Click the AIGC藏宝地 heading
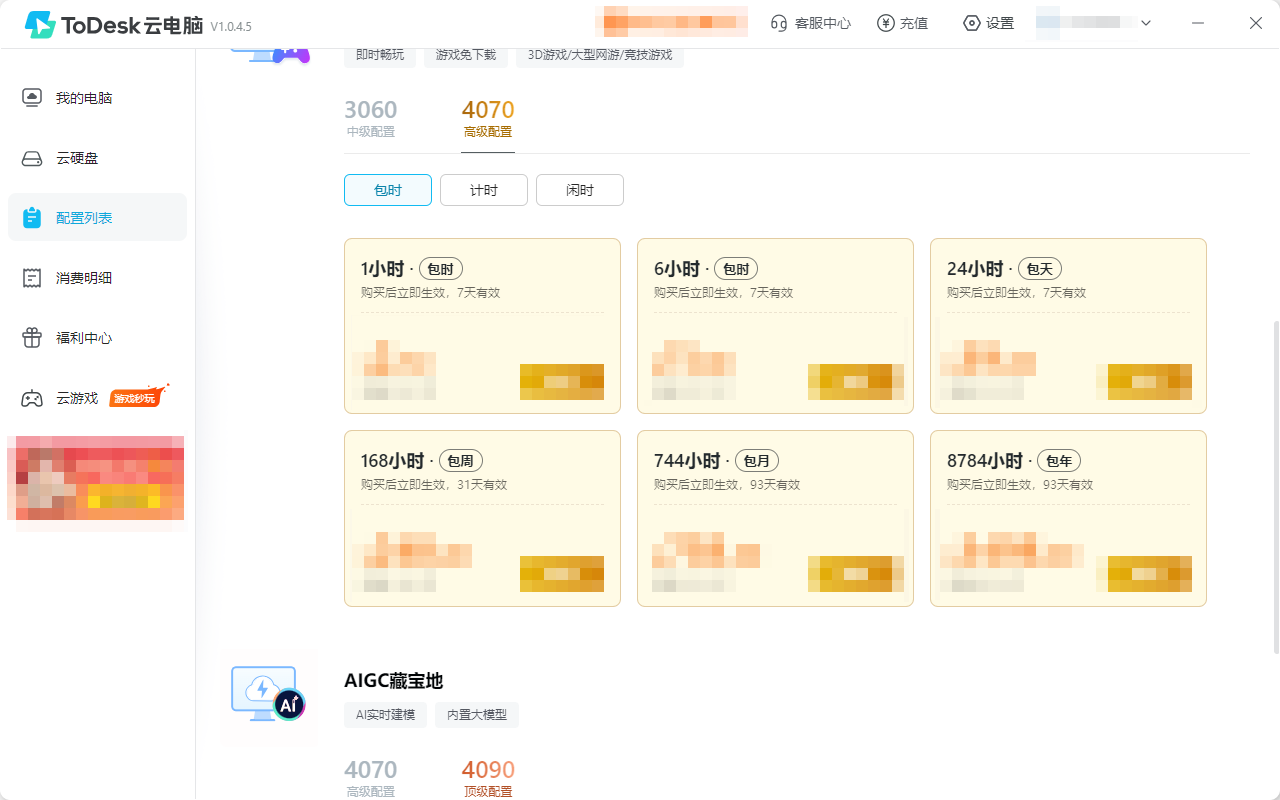 [x=394, y=681]
